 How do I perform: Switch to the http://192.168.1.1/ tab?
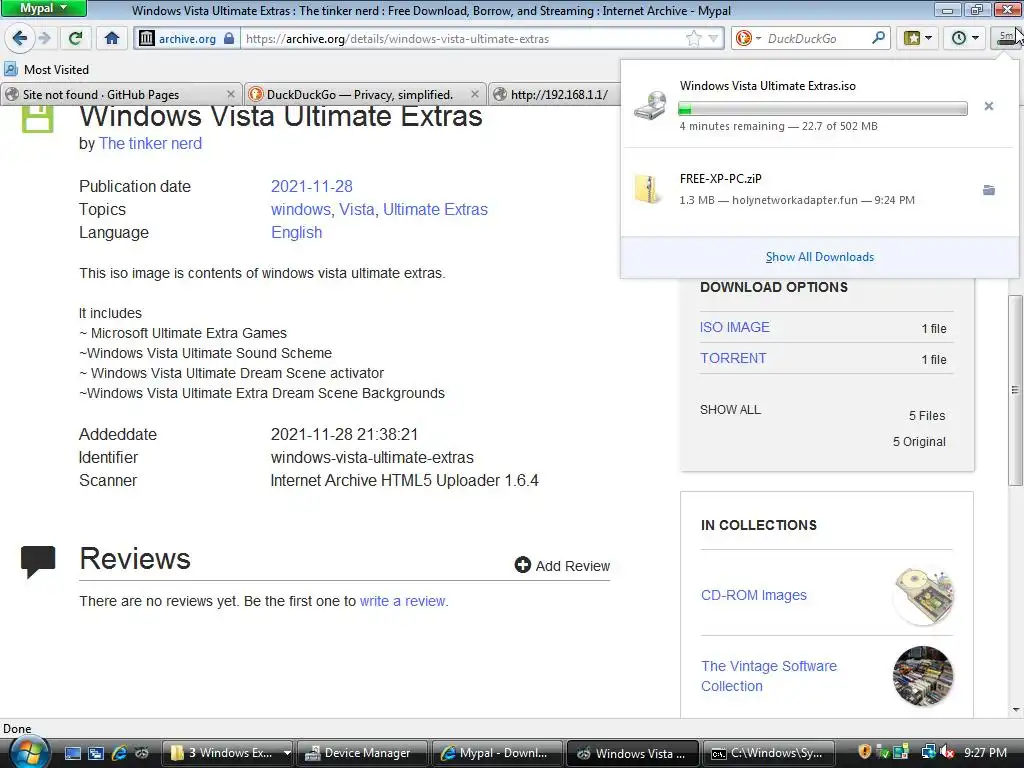[555, 95]
